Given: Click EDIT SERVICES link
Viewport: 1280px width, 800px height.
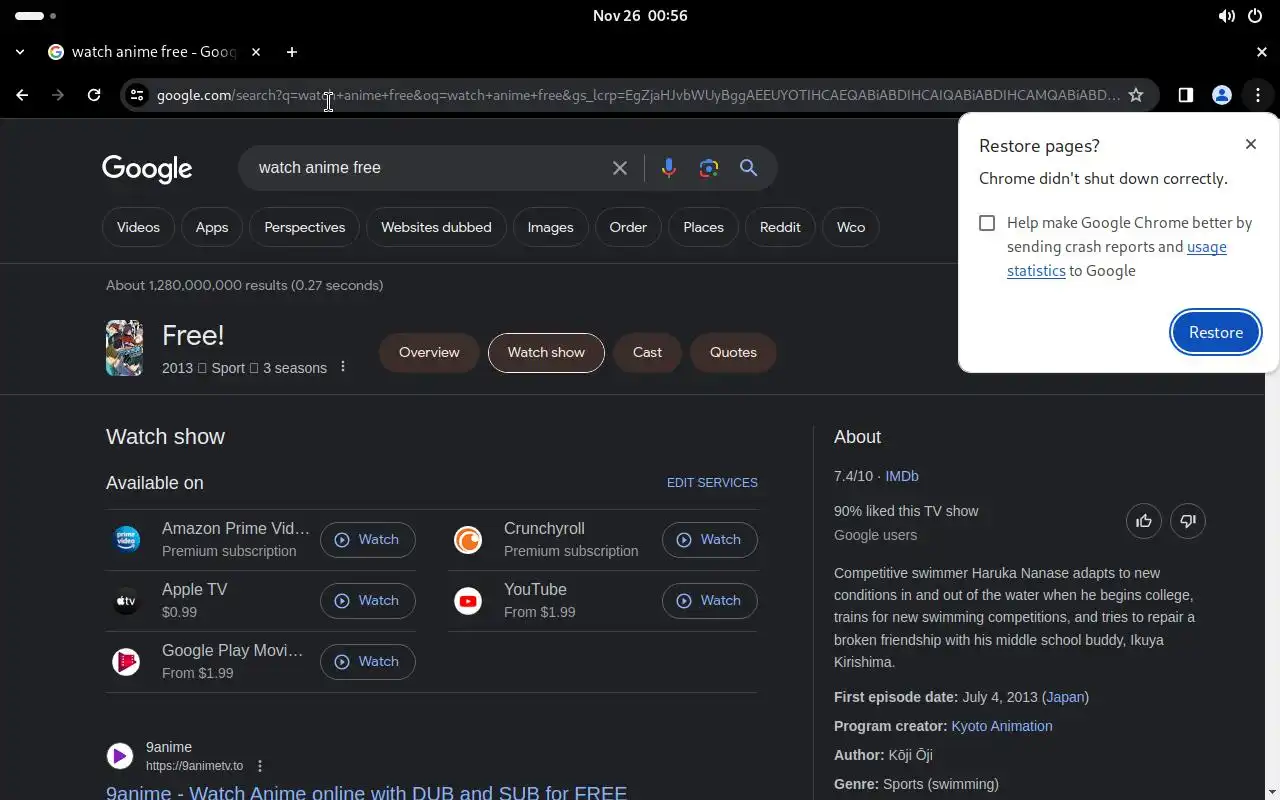Looking at the screenshot, I should (712, 483).
